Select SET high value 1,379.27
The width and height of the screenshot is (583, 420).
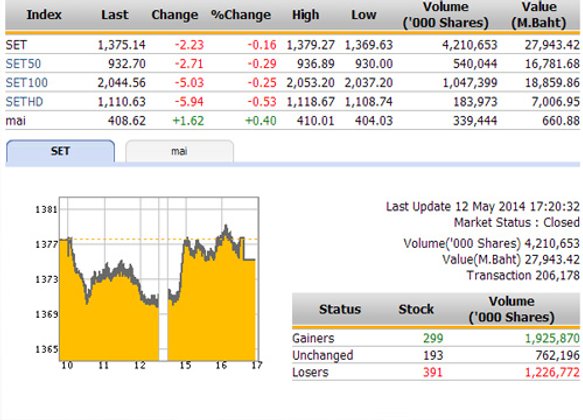coord(310,45)
